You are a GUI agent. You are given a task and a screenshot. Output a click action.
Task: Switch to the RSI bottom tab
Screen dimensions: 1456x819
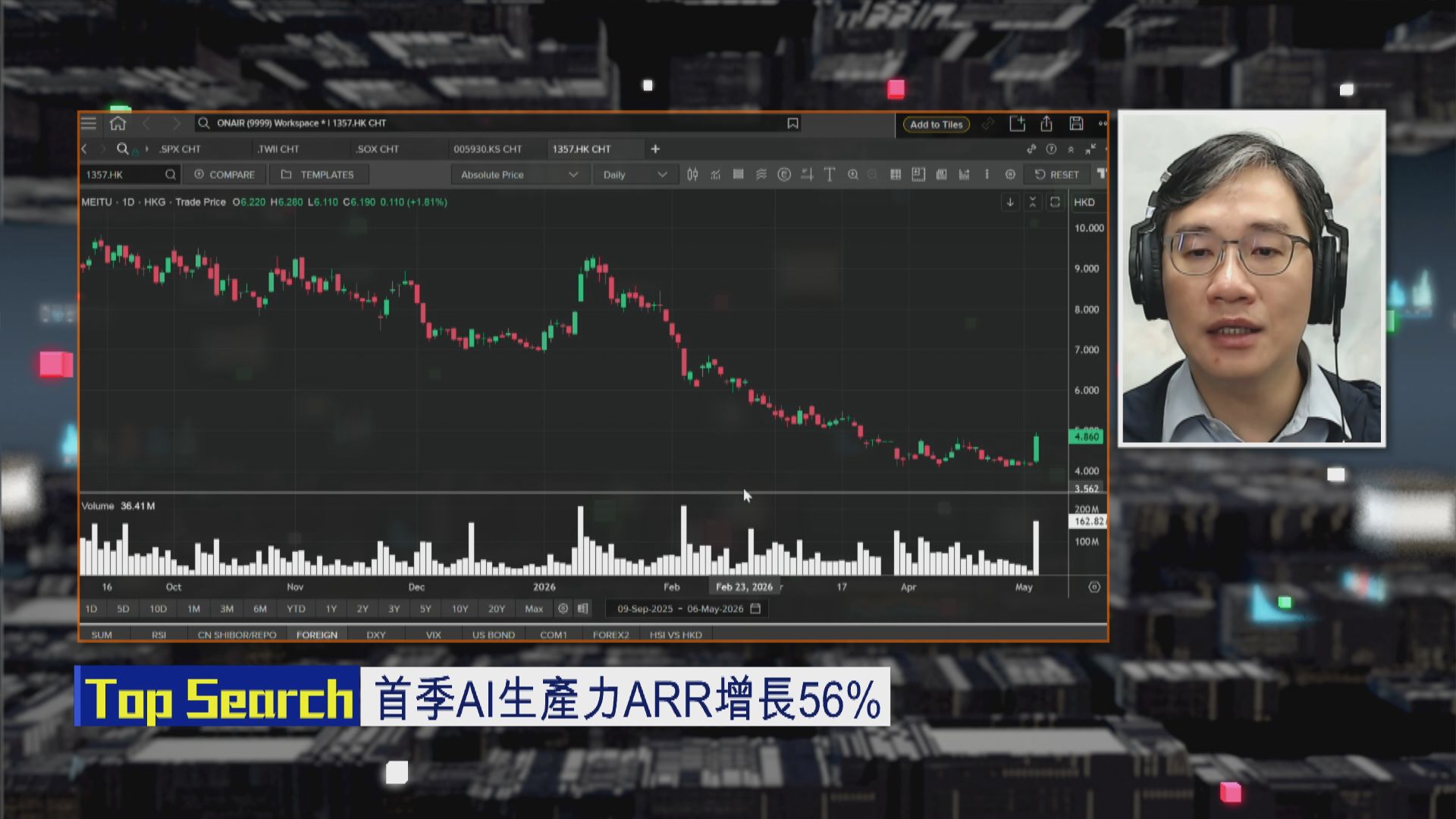pyautogui.click(x=158, y=635)
